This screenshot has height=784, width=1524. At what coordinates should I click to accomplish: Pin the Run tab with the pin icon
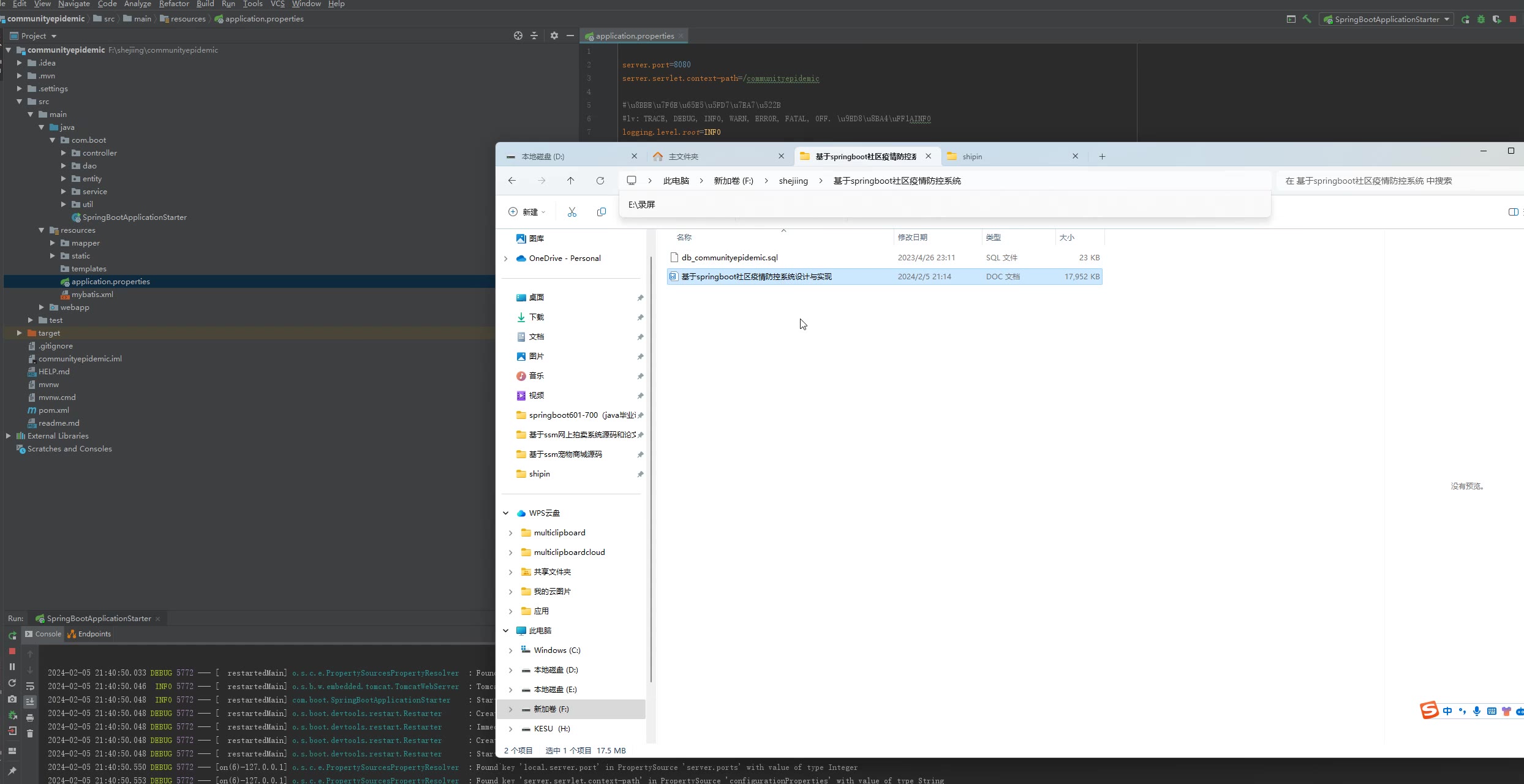tap(12, 771)
